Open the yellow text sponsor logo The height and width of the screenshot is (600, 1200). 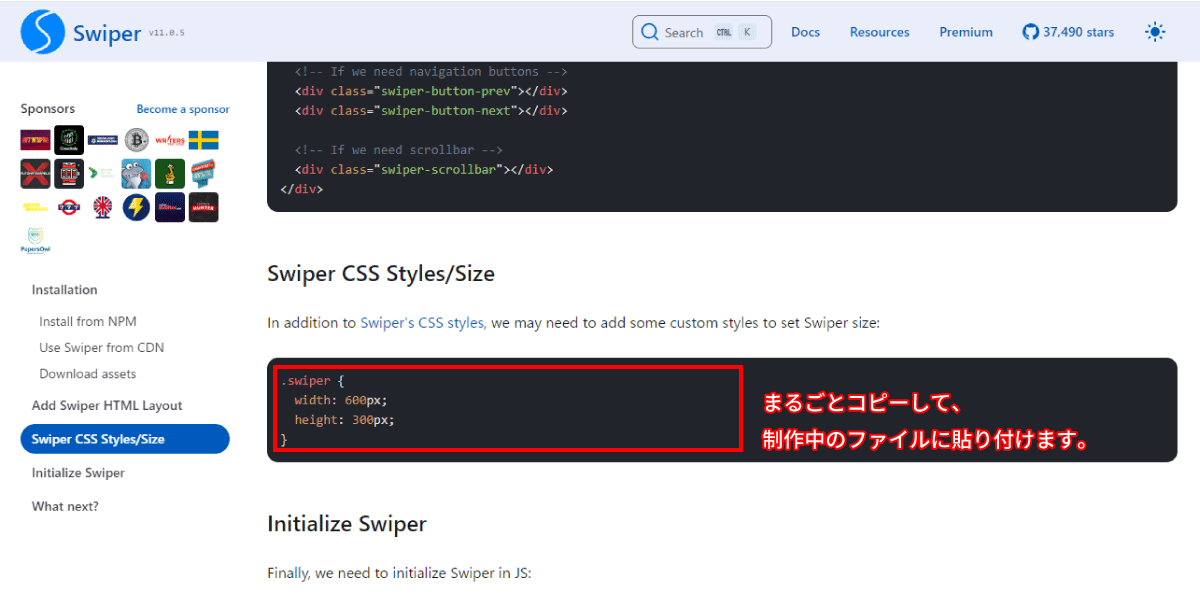(x=35, y=207)
